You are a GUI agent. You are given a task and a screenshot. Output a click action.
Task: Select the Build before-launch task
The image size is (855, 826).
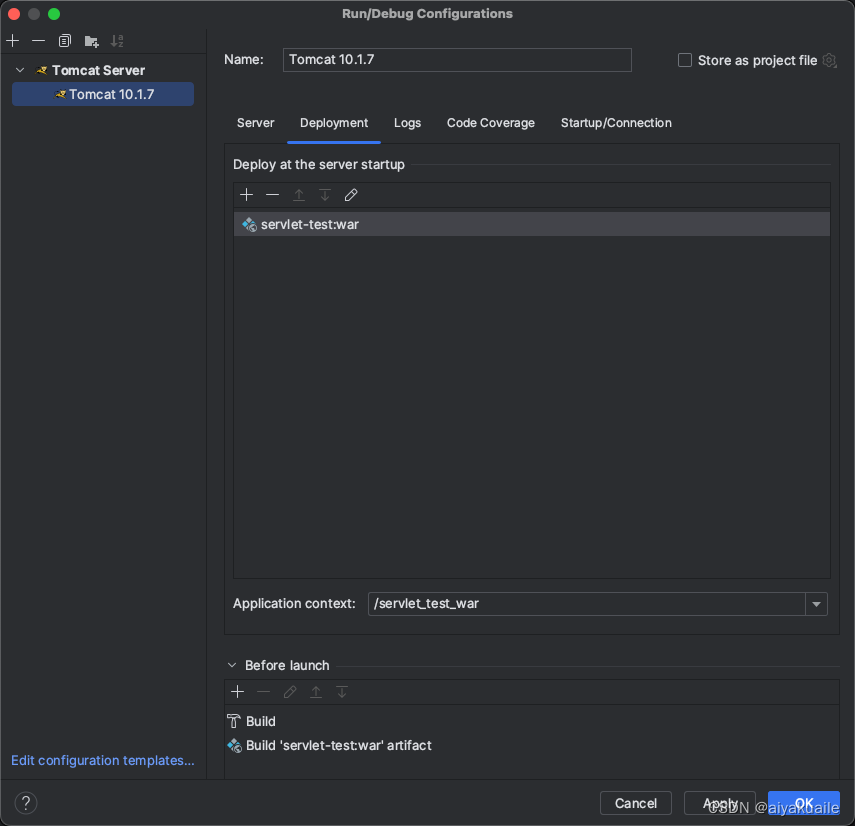pos(532,721)
